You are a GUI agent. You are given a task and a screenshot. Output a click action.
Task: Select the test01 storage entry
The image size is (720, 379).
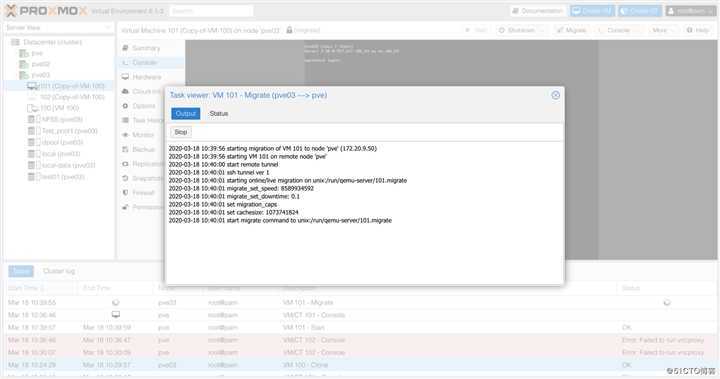pos(56,176)
